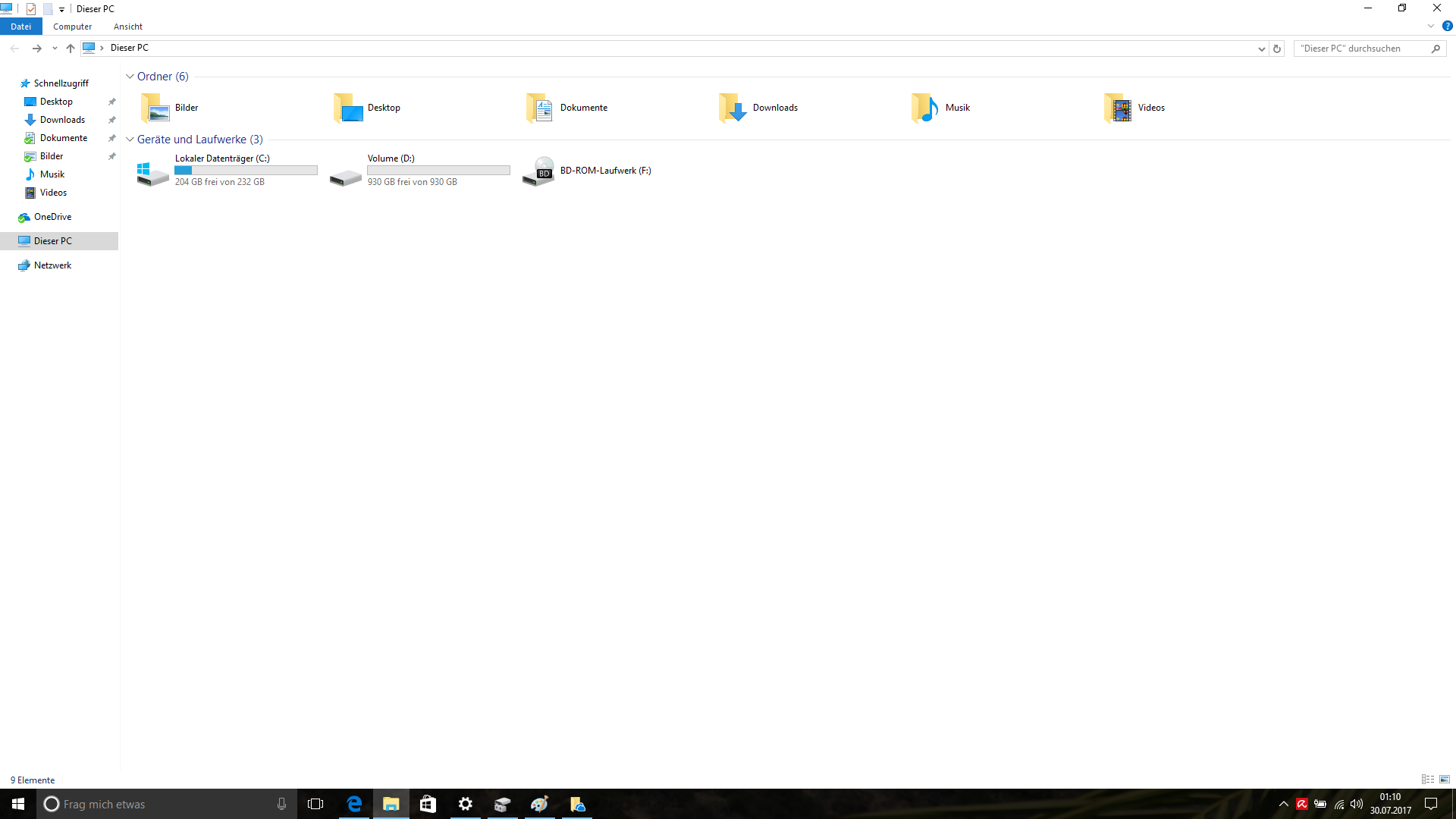Click the refresh button in address bar

[x=1277, y=49]
